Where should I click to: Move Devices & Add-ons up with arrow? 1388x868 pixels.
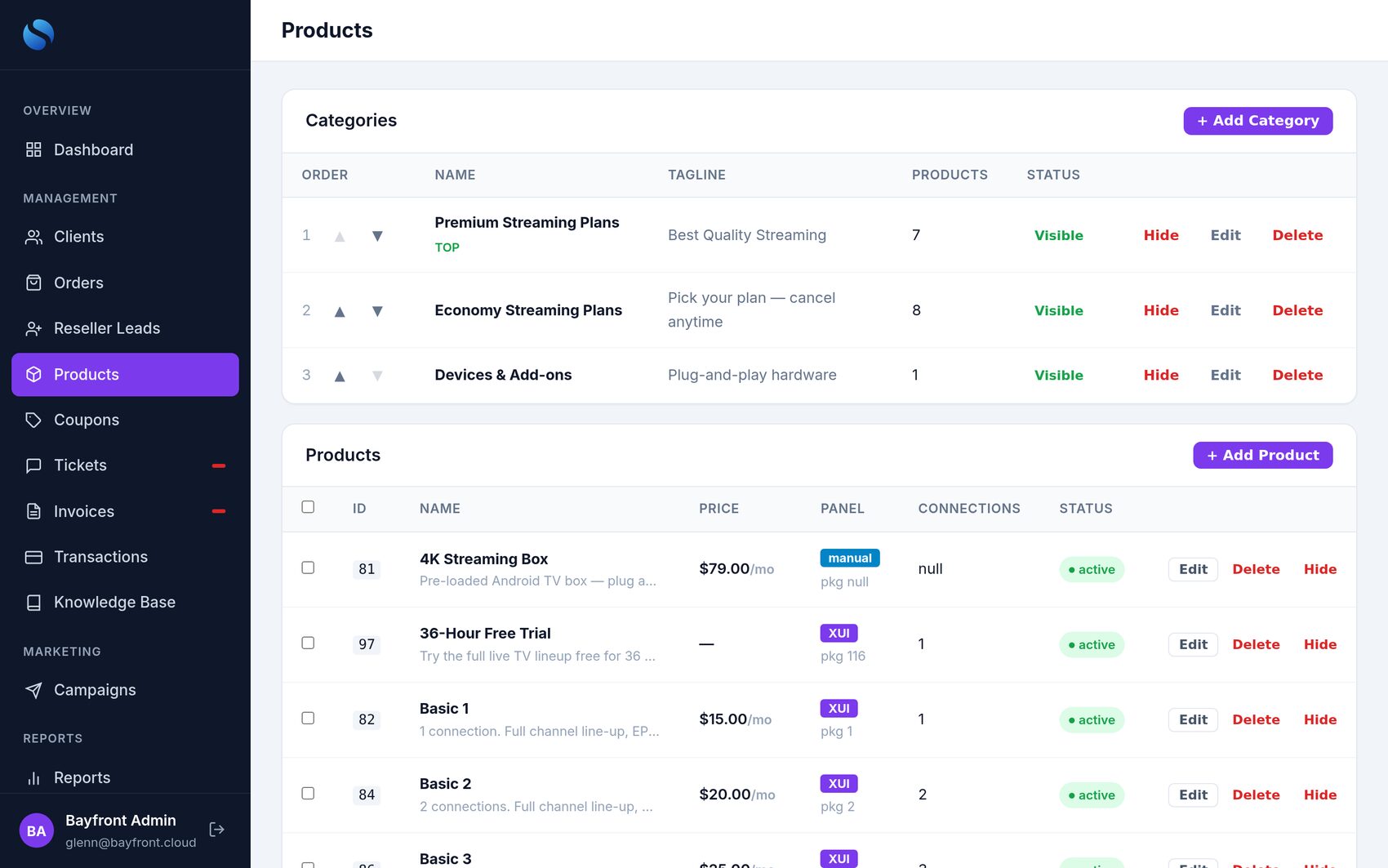pyautogui.click(x=340, y=376)
